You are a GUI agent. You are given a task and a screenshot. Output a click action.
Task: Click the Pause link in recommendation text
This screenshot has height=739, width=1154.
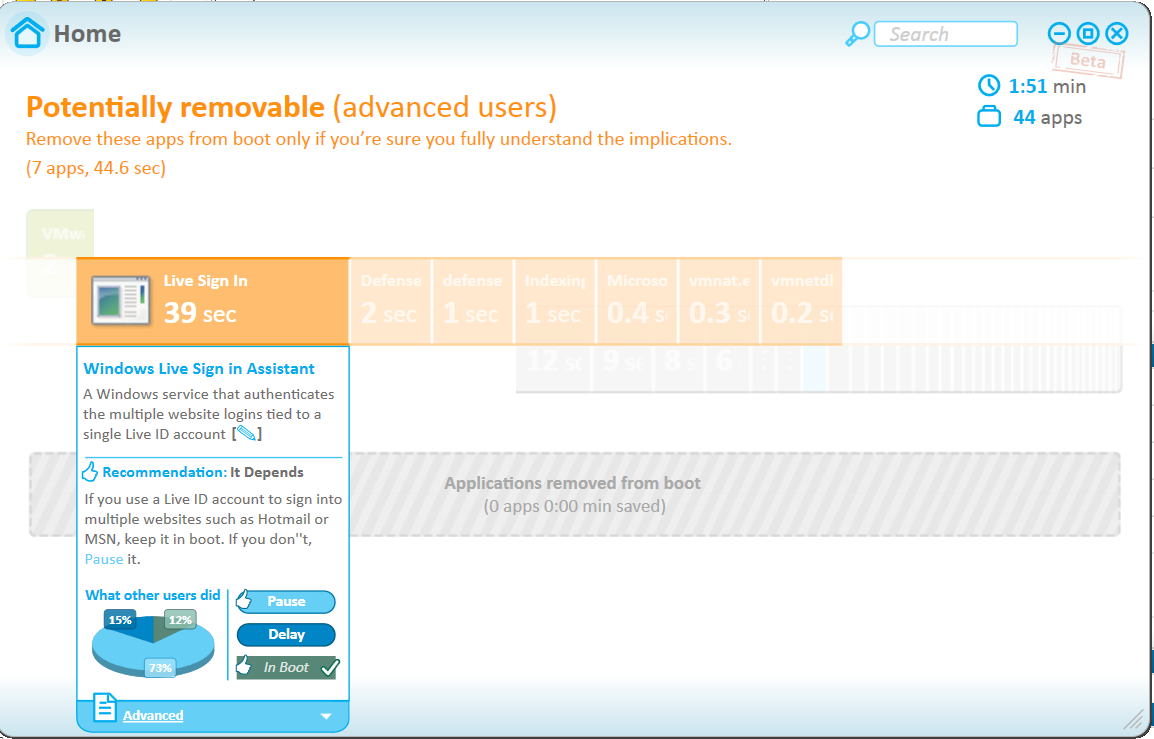(104, 559)
